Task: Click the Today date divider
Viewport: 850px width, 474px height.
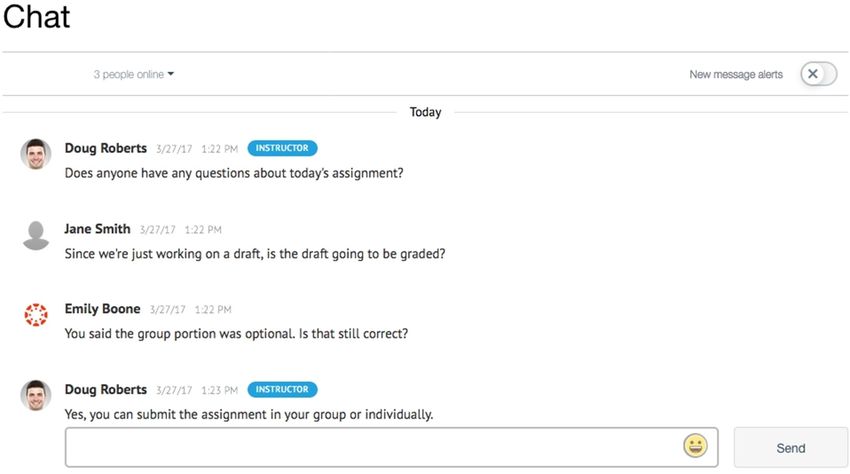Action: [426, 112]
